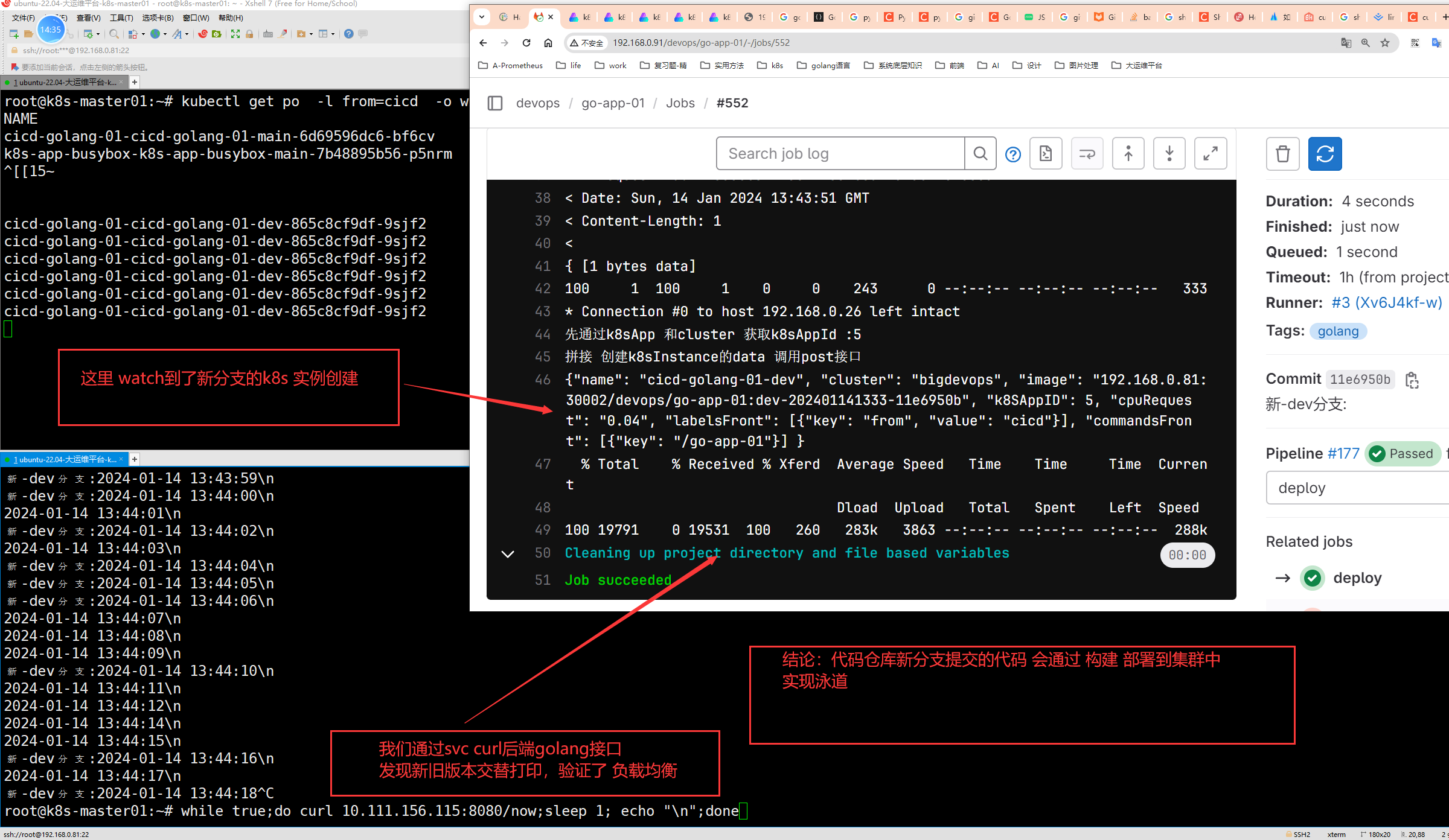Click the raw log format icon
This screenshot has width=1449, height=840.
pyautogui.click(x=1045, y=153)
